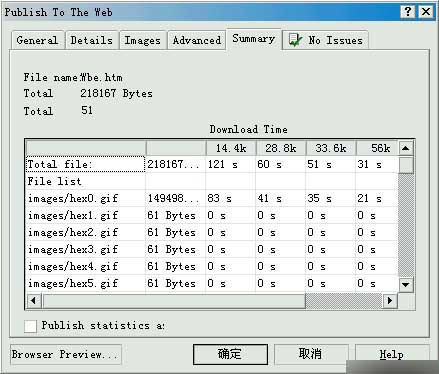The image size is (439, 374).
Task: Switch to the General tab
Action: (37, 40)
